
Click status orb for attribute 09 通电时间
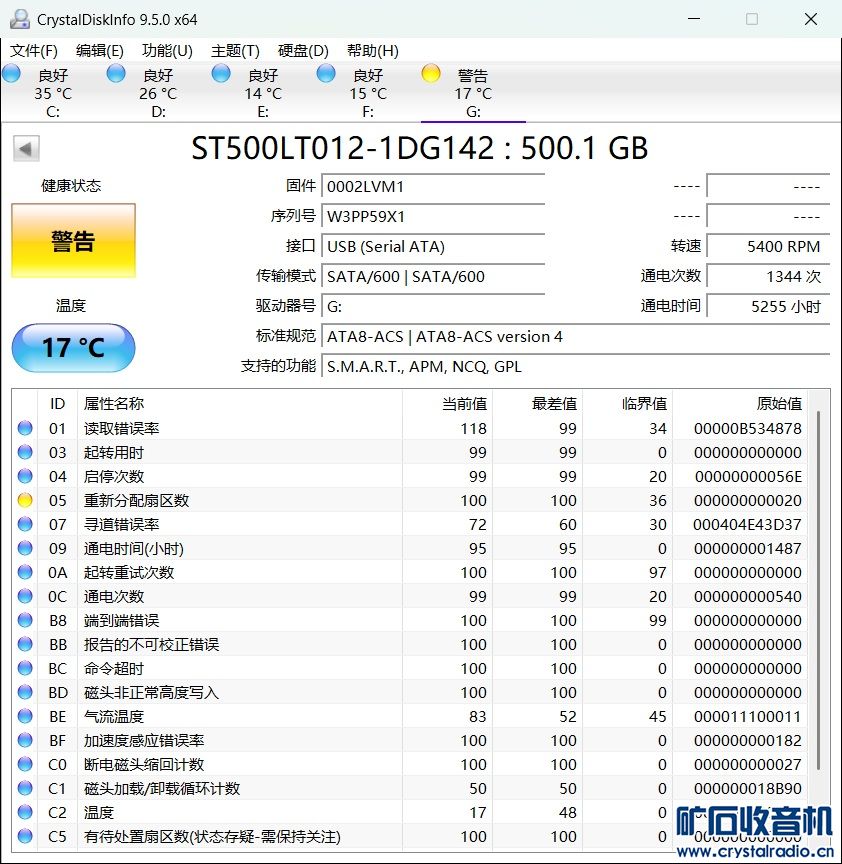(x=25, y=548)
